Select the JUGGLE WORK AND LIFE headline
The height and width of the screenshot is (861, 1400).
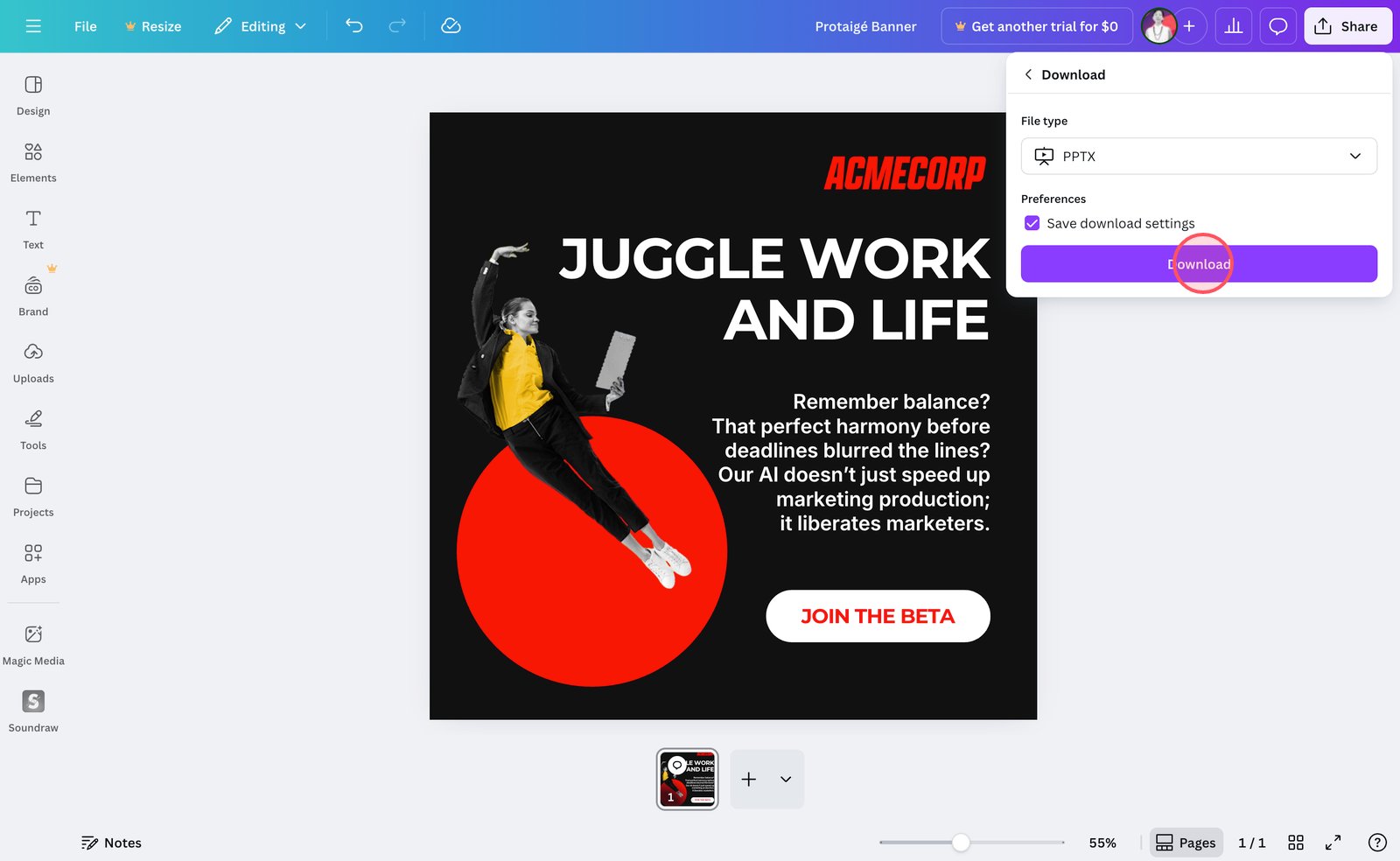tap(774, 289)
